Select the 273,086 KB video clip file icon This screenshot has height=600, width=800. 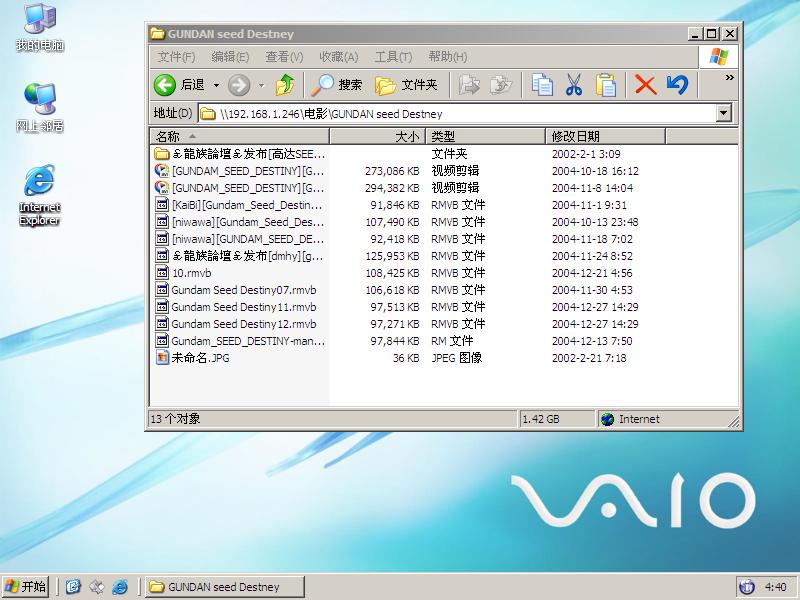162,171
